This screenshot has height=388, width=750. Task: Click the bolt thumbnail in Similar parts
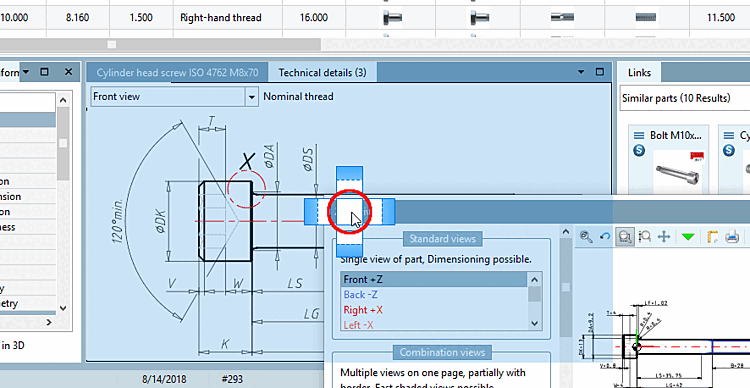(x=678, y=170)
